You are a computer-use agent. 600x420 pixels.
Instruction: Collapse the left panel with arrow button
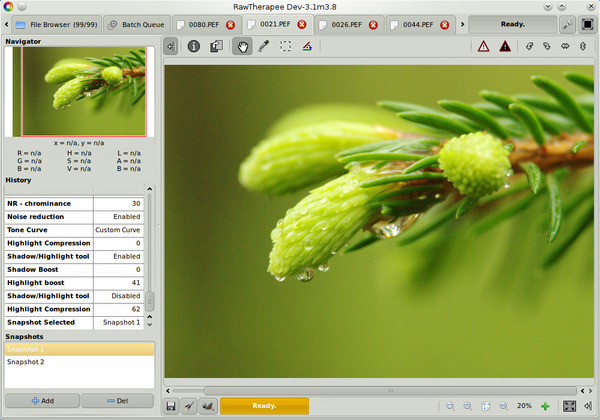(171, 46)
